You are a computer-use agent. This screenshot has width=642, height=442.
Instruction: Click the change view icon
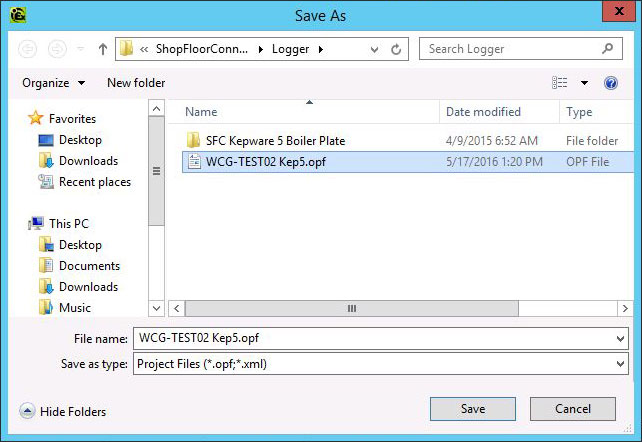point(560,83)
